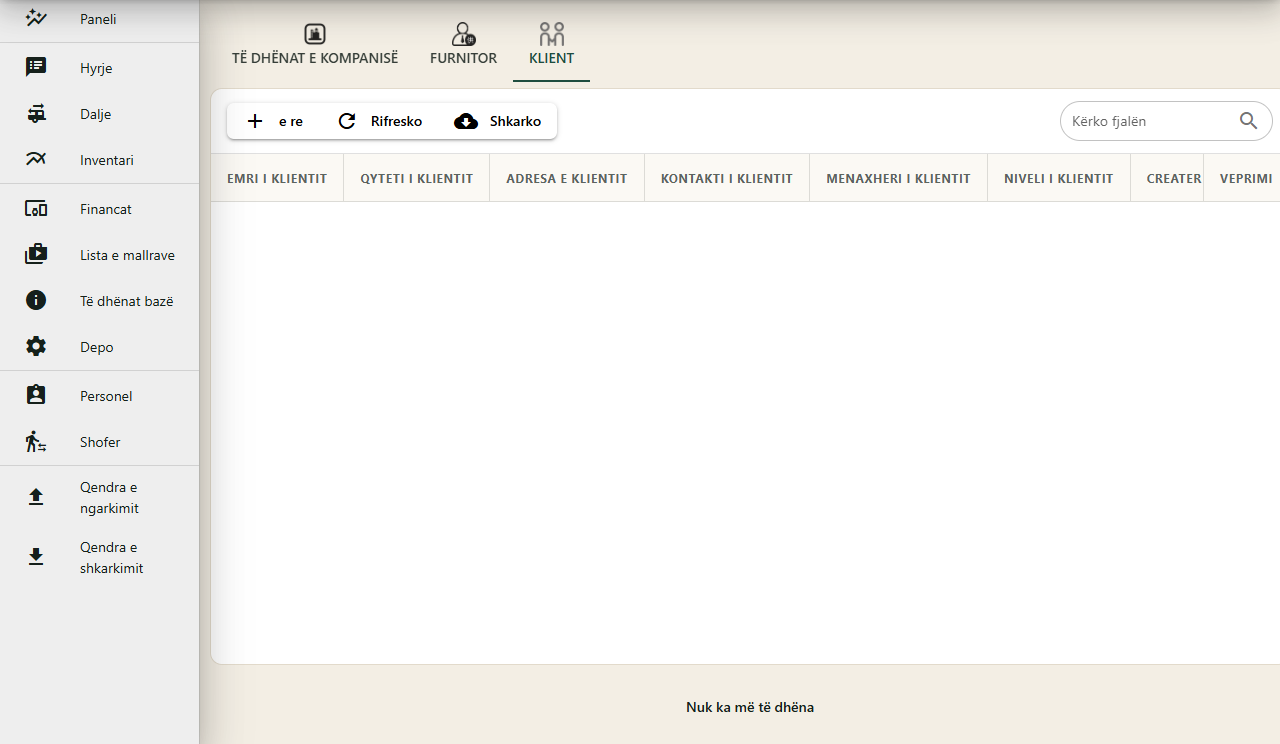Screen dimensions: 1280x744
Task: Click the Qyteti i klientit column header
Action: coord(417,178)
